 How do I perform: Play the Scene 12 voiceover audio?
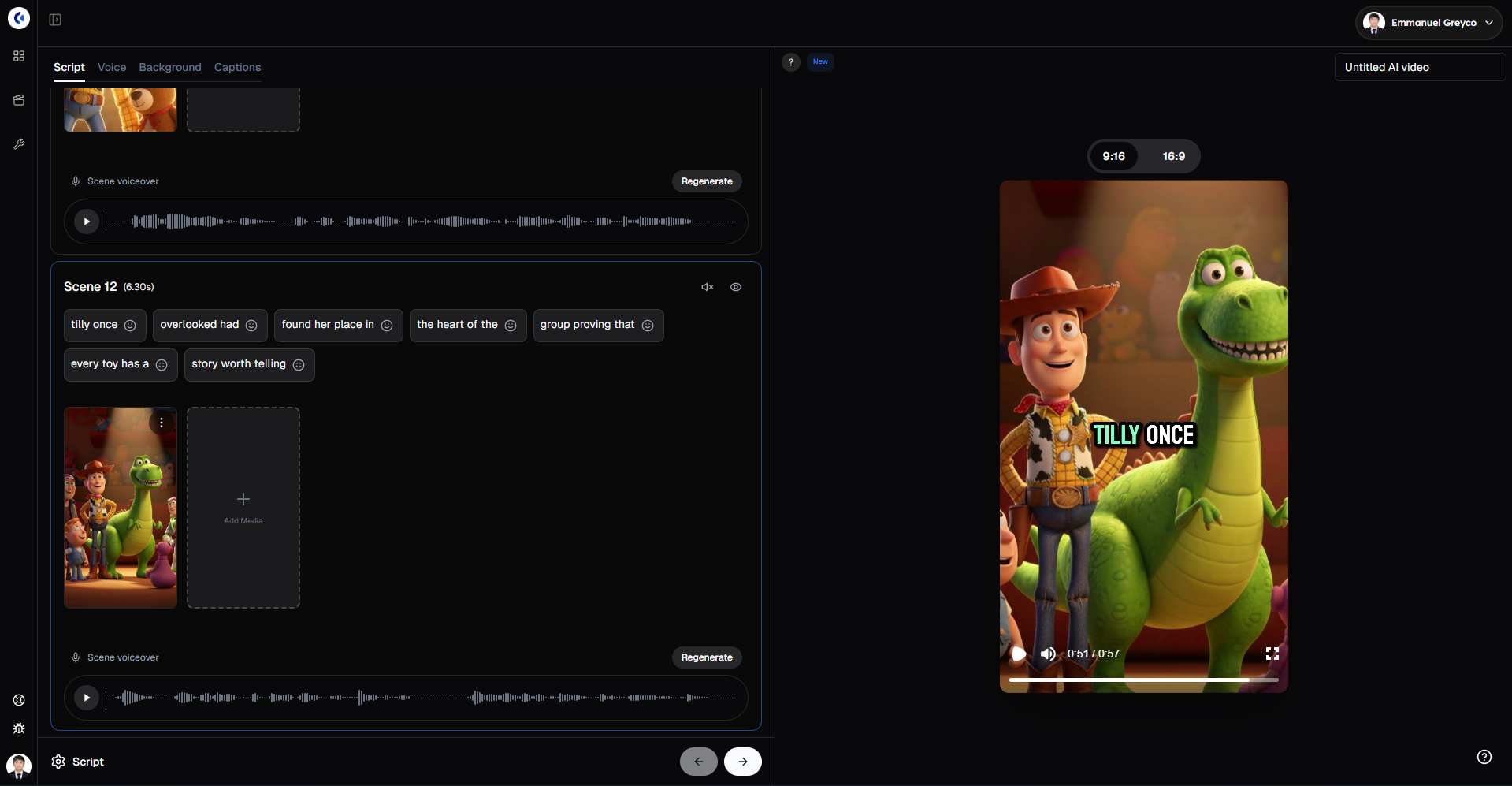pyautogui.click(x=87, y=698)
